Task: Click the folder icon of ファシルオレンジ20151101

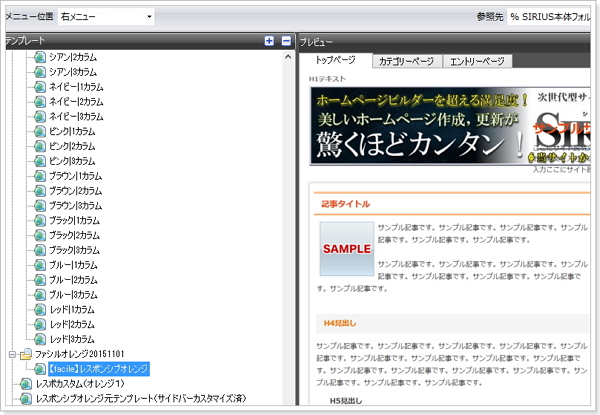Action: tap(26, 354)
